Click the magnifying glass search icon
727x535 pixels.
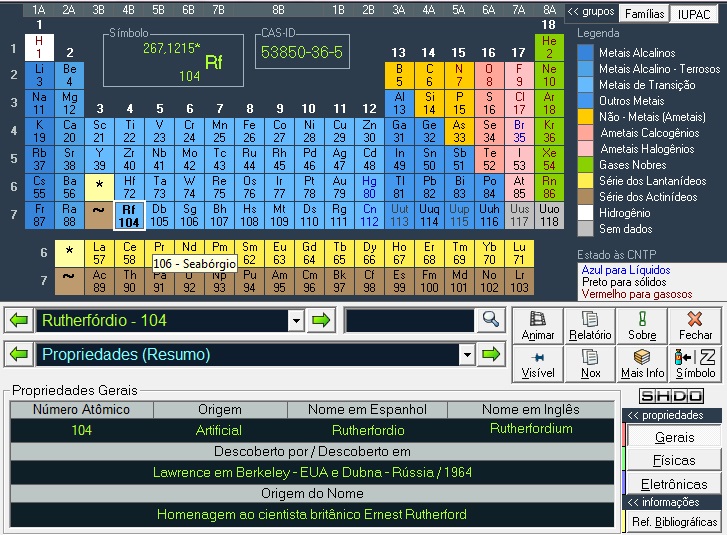(x=490, y=320)
